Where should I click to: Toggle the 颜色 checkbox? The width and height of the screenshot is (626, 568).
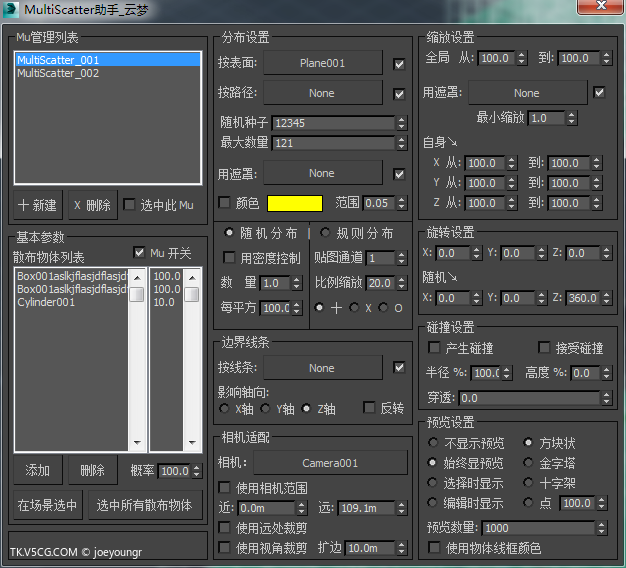pos(225,202)
